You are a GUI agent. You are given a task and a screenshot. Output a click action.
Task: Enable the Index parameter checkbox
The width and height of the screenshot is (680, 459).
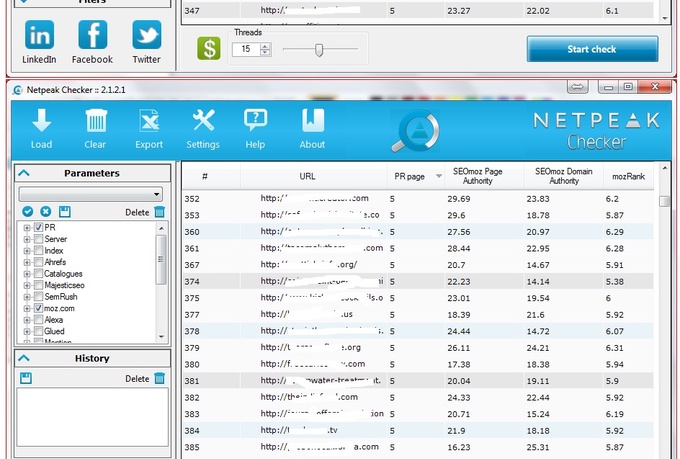pyautogui.click(x=38, y=250)
